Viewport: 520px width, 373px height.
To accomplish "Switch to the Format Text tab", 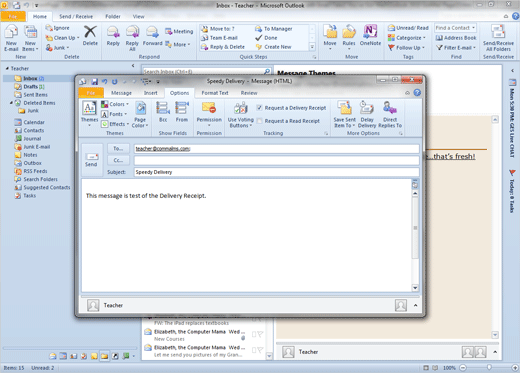I will pos(215,93).
